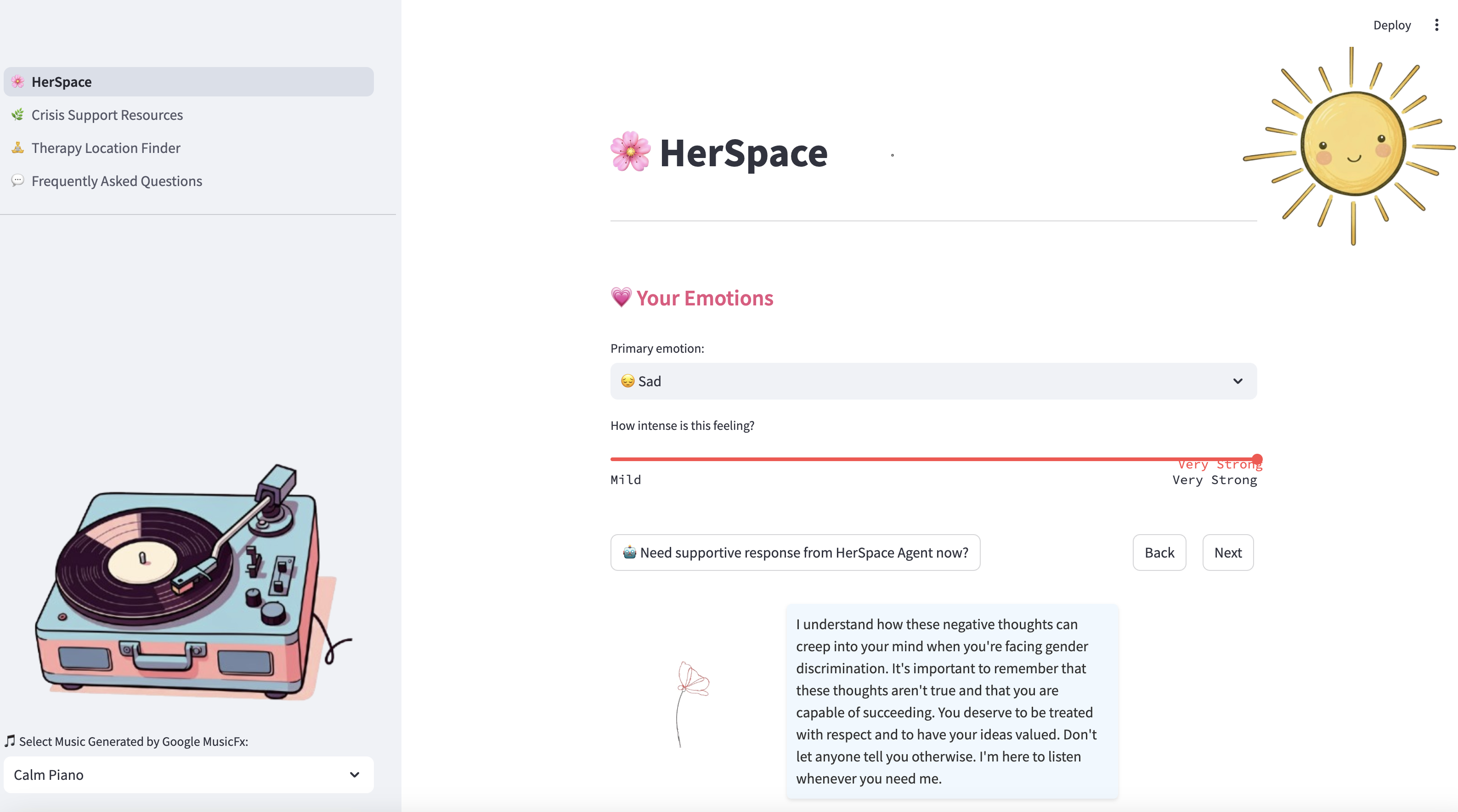Click the leaf icon for Crisis Support Resources
This screenshot has height=812, width=1458.
[17, 115]
